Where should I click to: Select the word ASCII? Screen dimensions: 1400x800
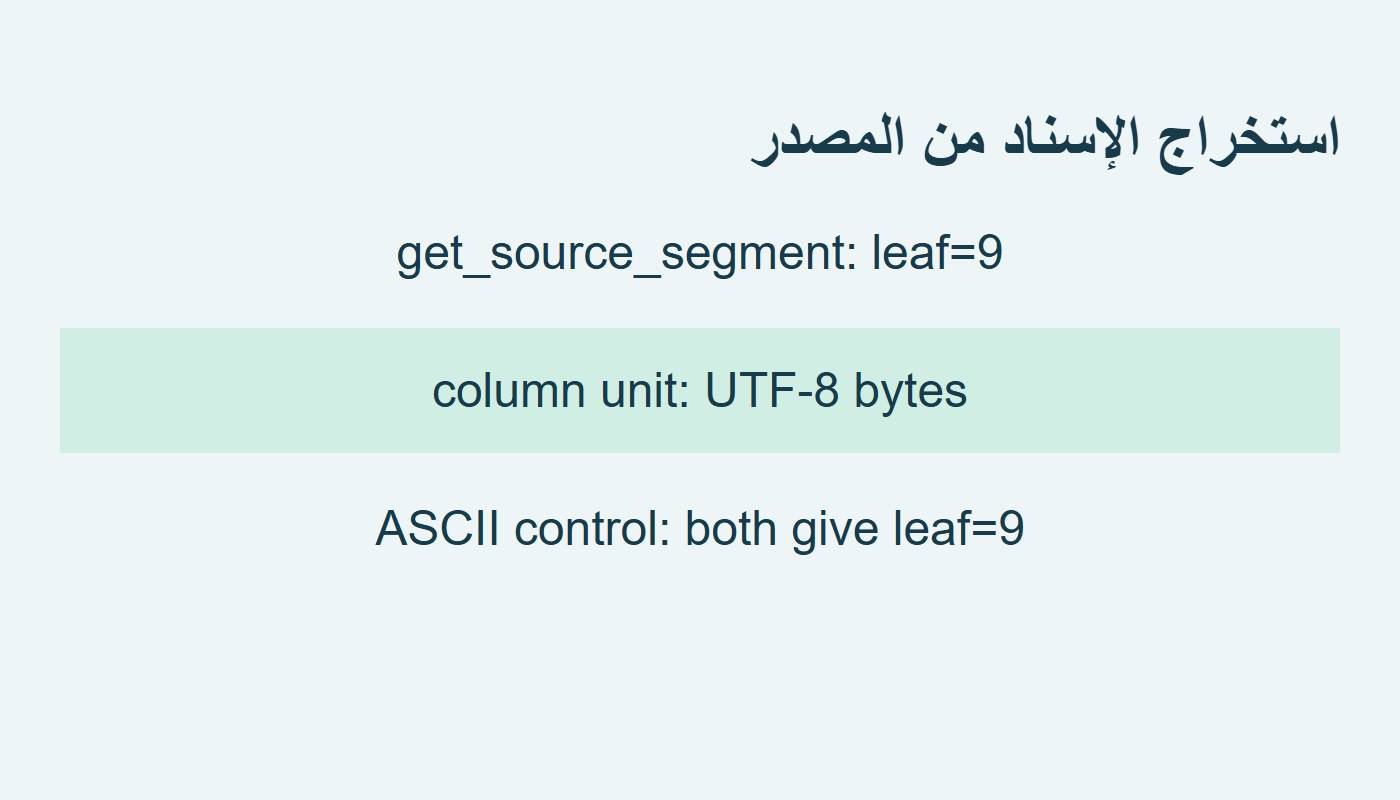[438, 528]
